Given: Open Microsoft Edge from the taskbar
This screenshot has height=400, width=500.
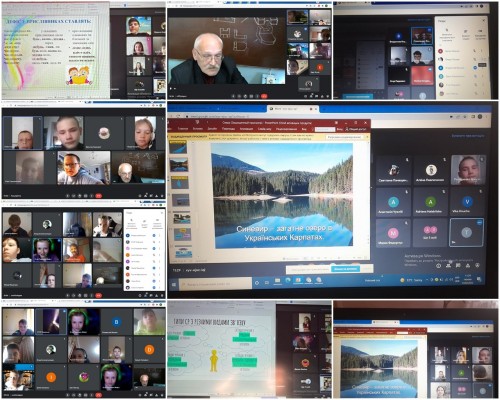Looking at the screenshot, I should (x=288, y=281).
